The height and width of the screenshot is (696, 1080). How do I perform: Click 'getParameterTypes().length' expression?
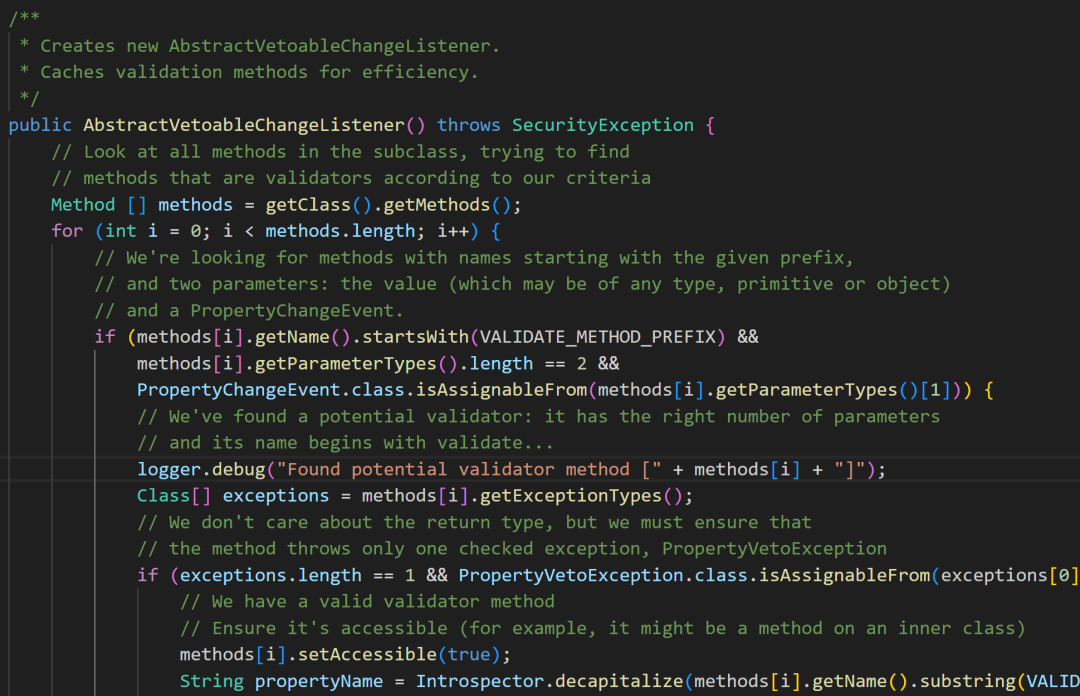[x=394, y=363]
